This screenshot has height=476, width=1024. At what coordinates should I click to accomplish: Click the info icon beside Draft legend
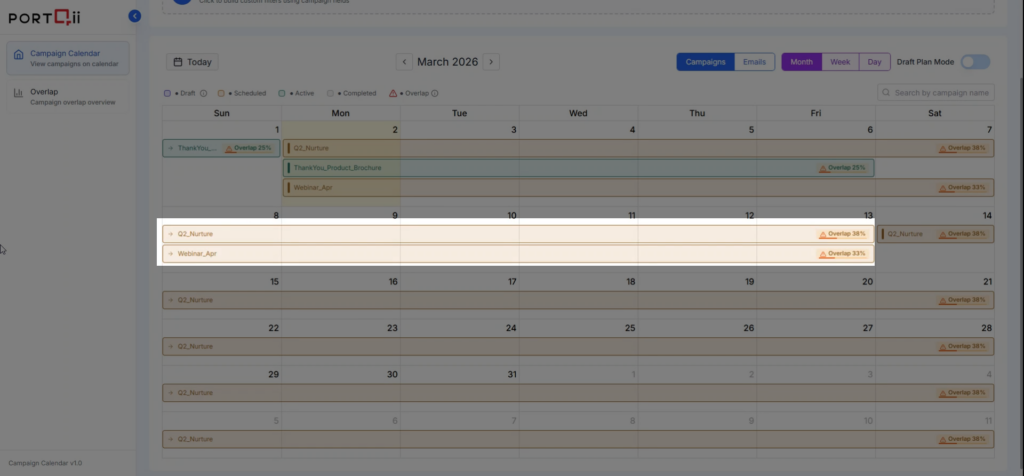pos(203,93)
